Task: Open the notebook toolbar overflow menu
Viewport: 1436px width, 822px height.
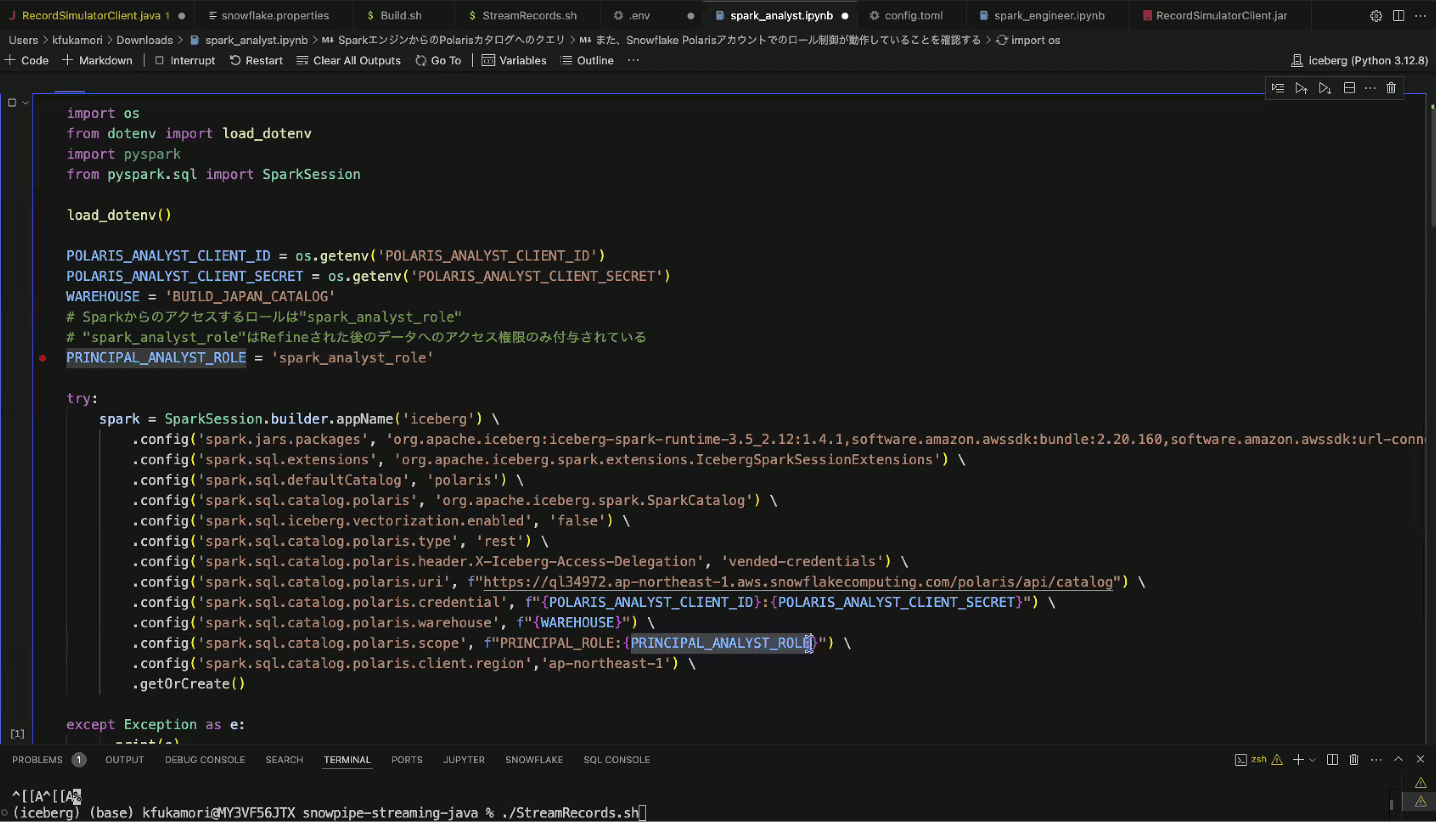Action: coord(633,60)
